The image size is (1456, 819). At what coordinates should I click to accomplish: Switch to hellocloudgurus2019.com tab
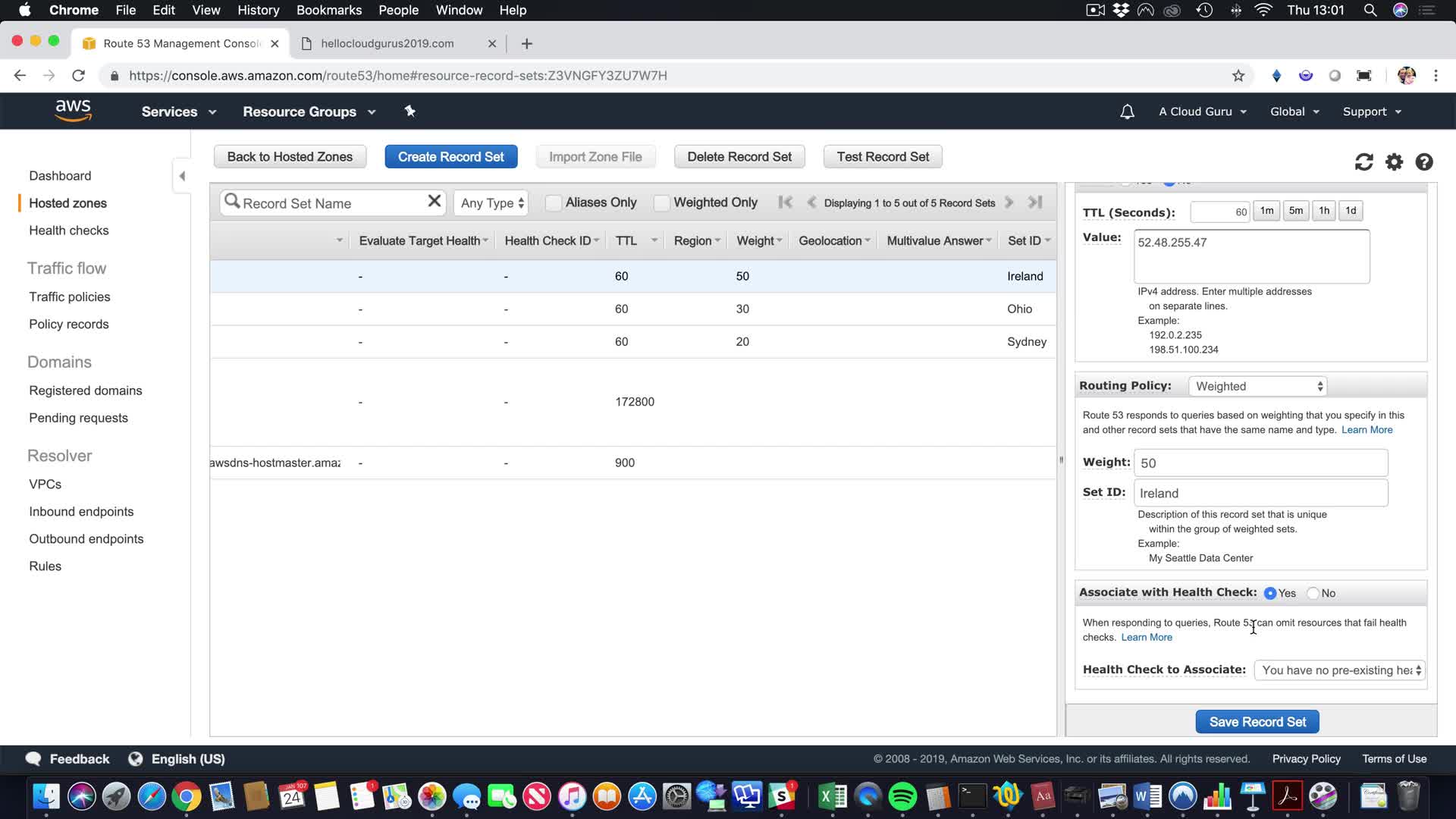388,43
